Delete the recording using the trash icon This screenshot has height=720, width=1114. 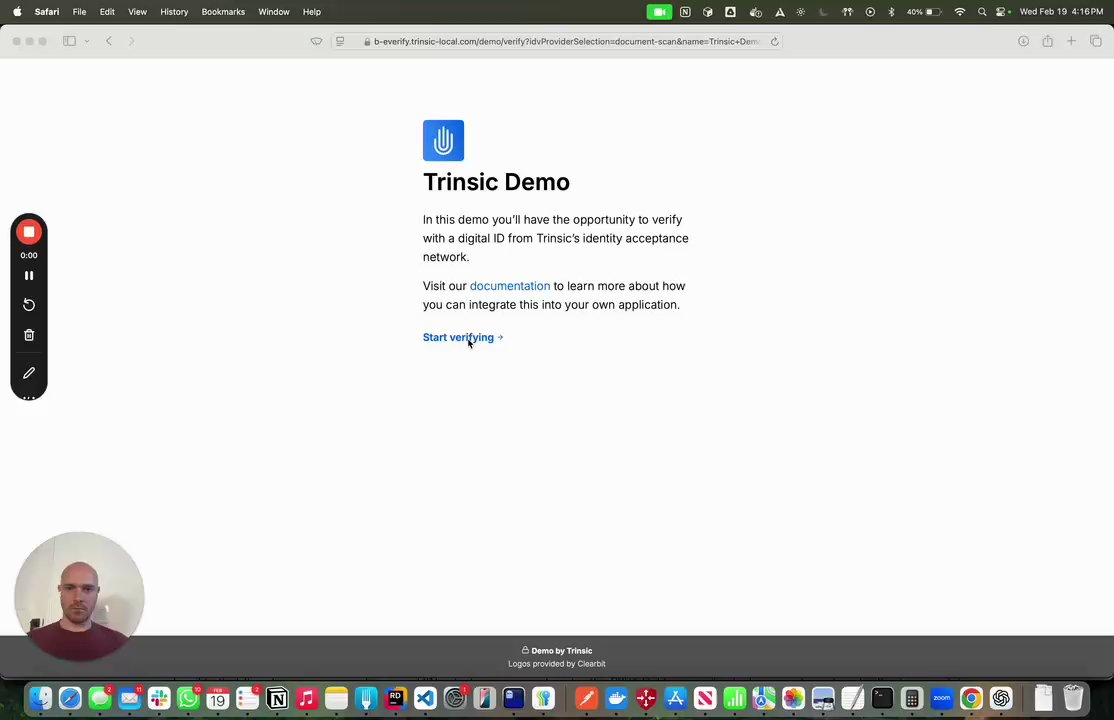point(29,335)
